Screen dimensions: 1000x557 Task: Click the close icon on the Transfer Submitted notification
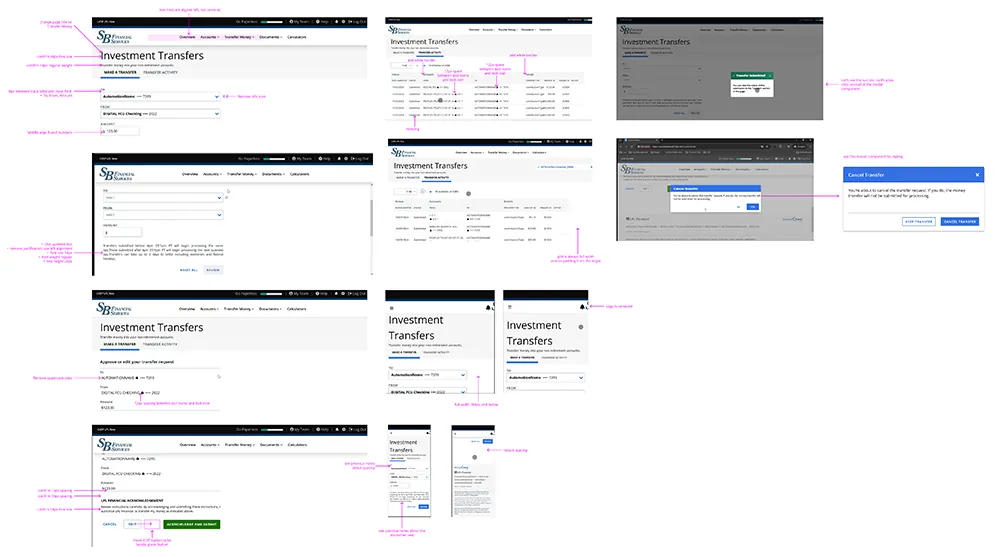tap(770, 76)
